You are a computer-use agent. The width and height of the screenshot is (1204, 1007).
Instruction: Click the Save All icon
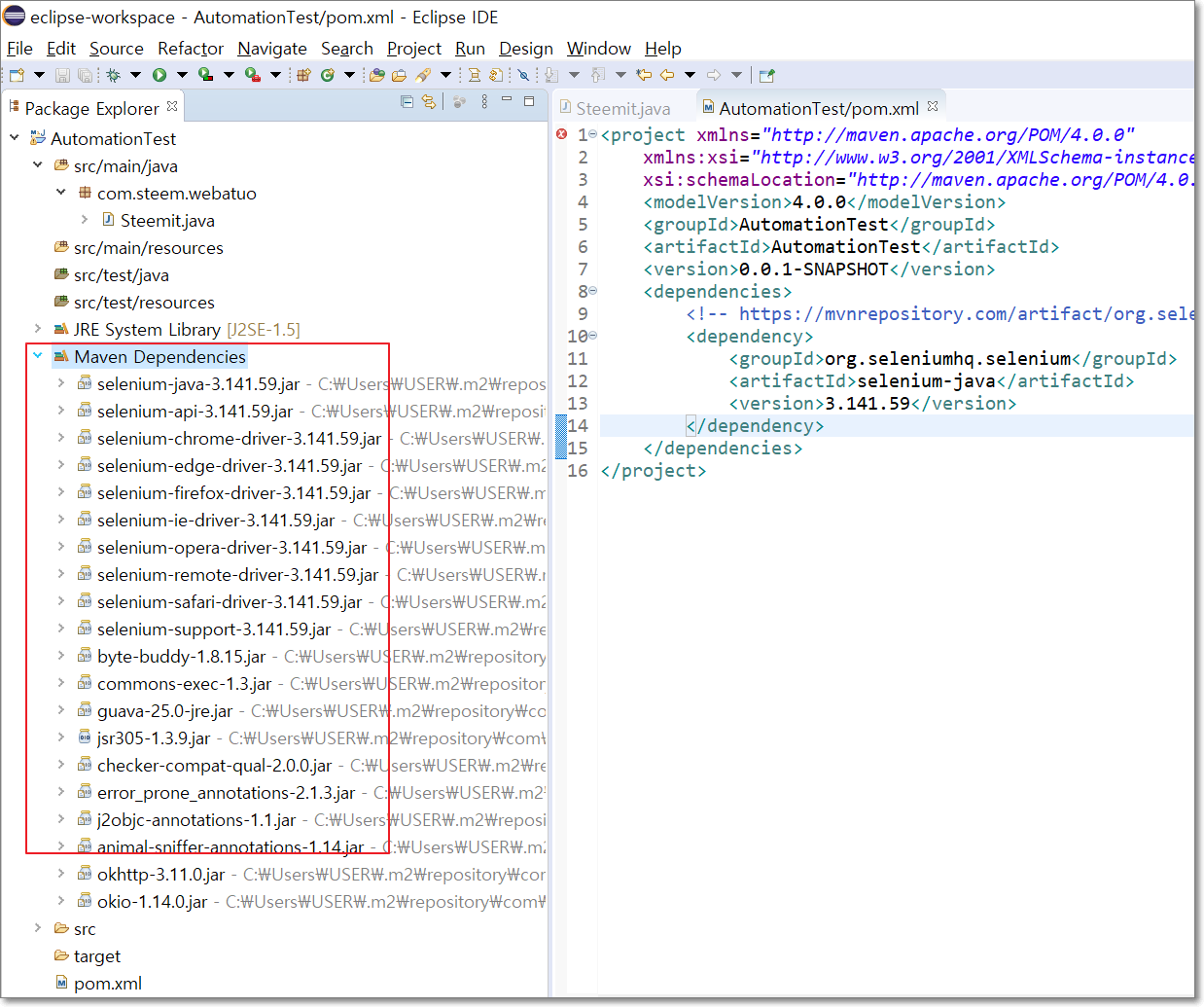[85, 75]
